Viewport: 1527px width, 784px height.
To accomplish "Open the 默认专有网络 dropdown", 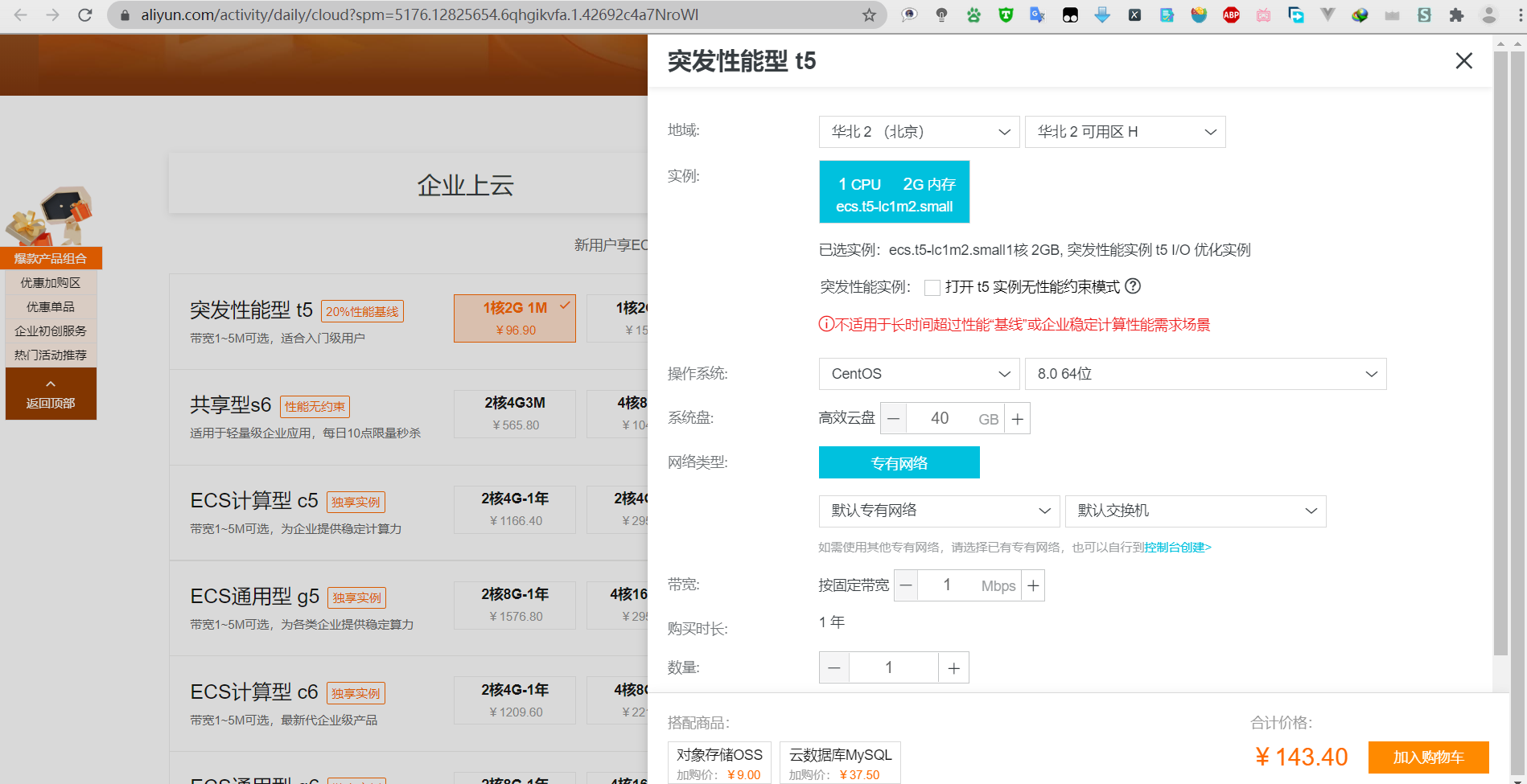I will tap(940, 511).
